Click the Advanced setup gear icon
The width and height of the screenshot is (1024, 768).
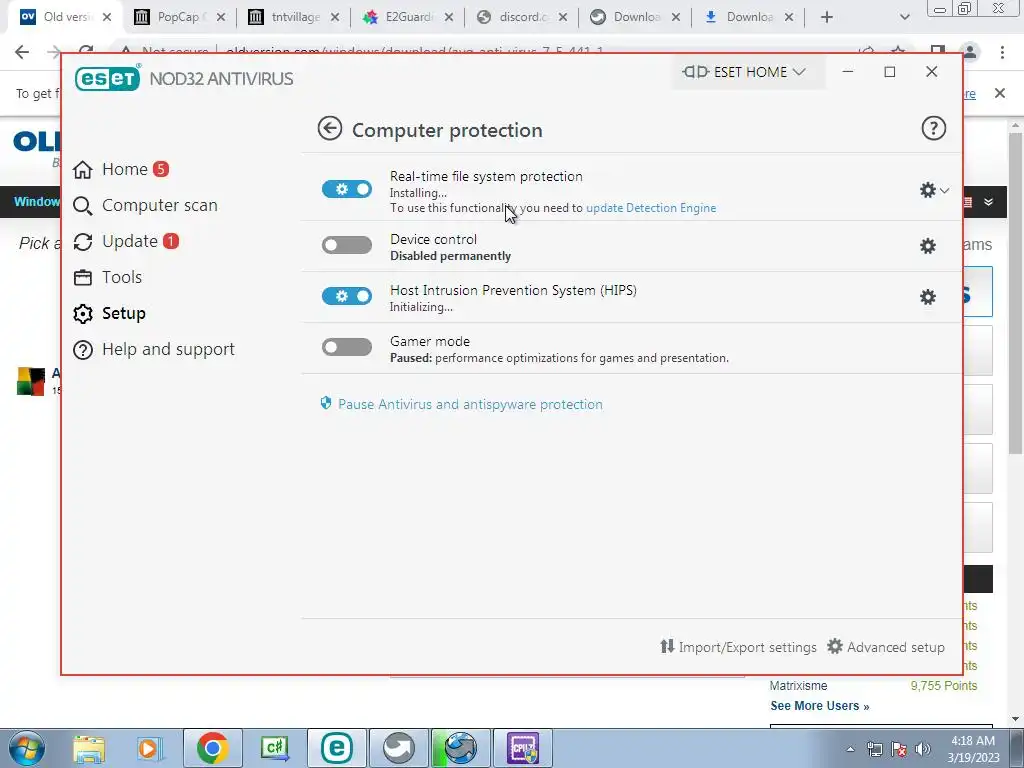coord(835,647)
